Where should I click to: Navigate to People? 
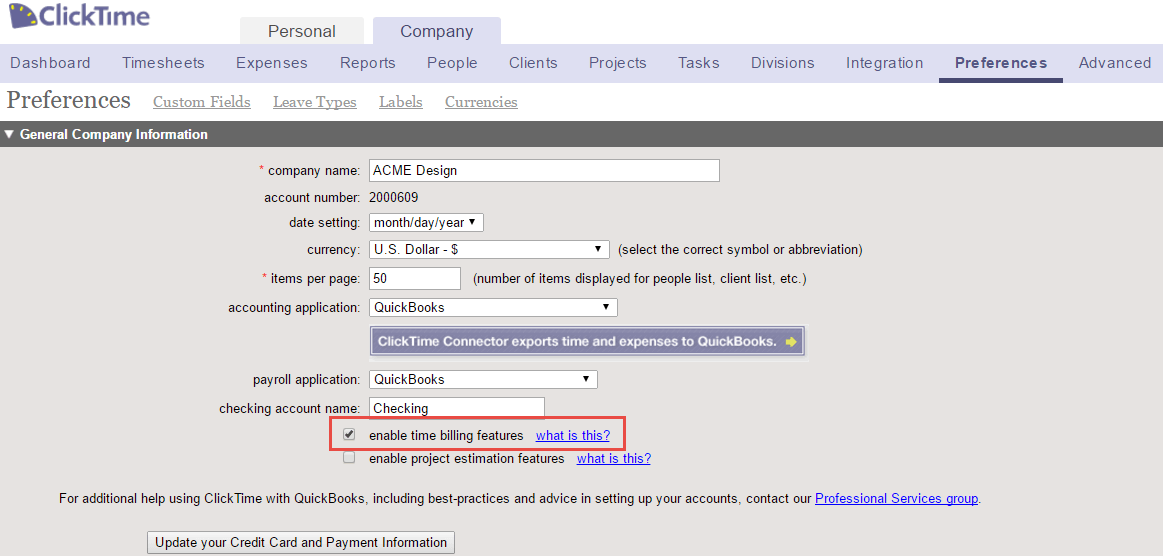point(452,63)
